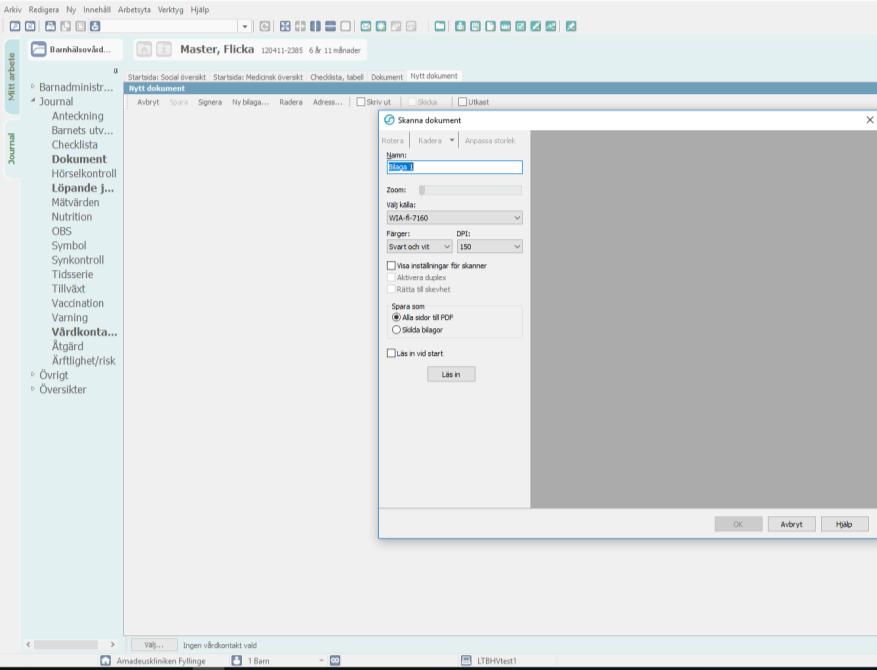Enable the Skriv ut checkbox
Screen dimensions: 877x670
pos(361,102)
